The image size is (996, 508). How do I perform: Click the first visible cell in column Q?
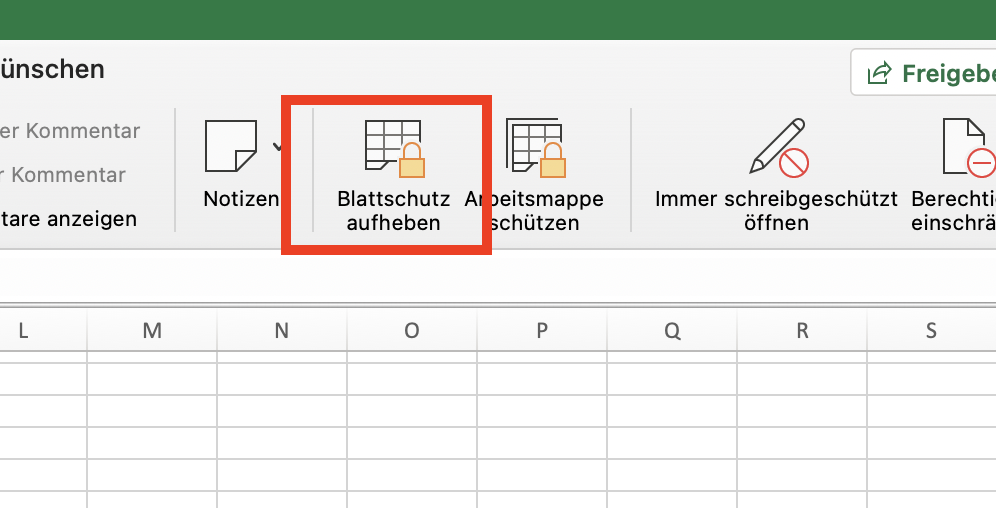pos(672,379)
